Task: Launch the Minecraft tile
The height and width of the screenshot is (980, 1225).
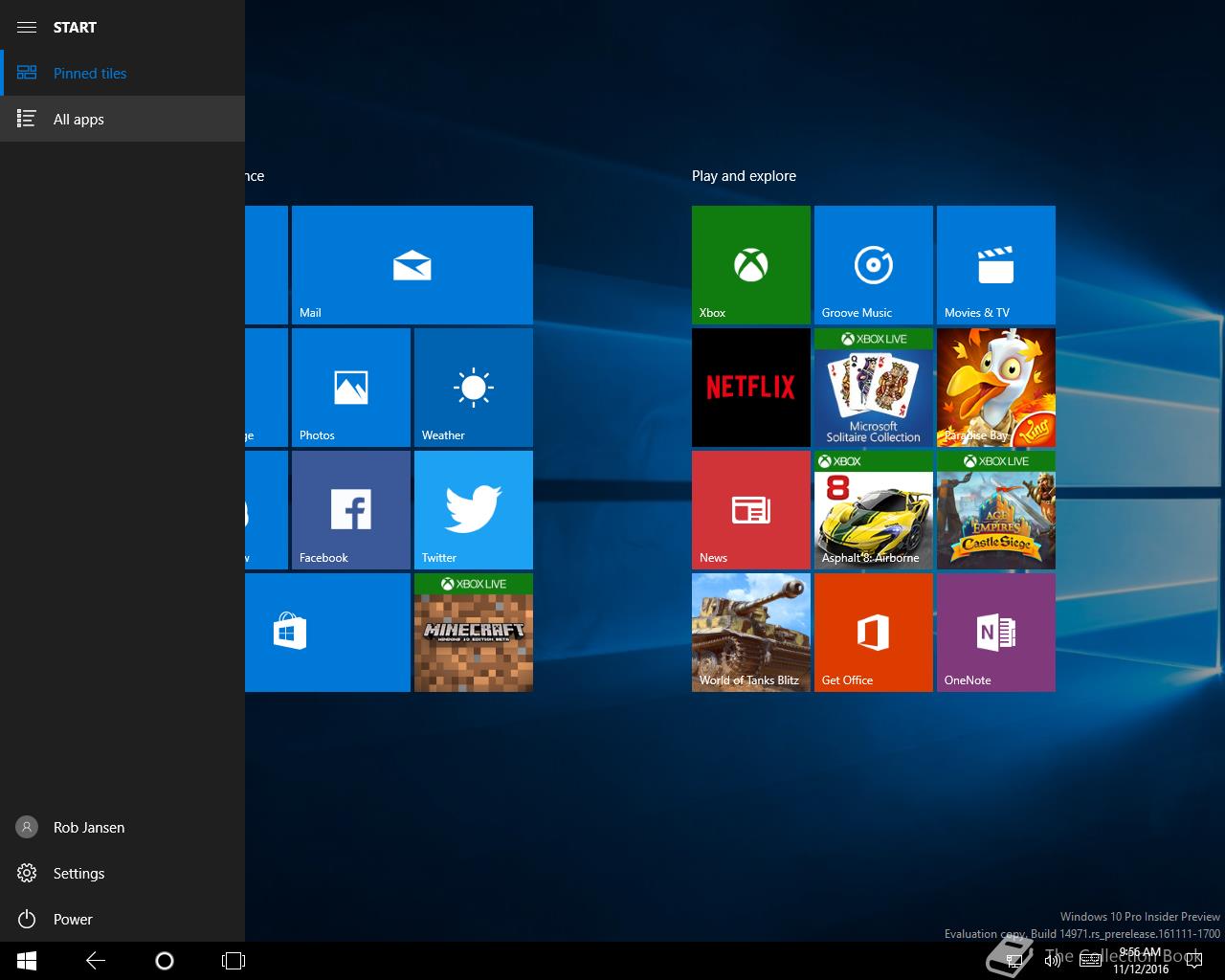Action: [474, 633]
